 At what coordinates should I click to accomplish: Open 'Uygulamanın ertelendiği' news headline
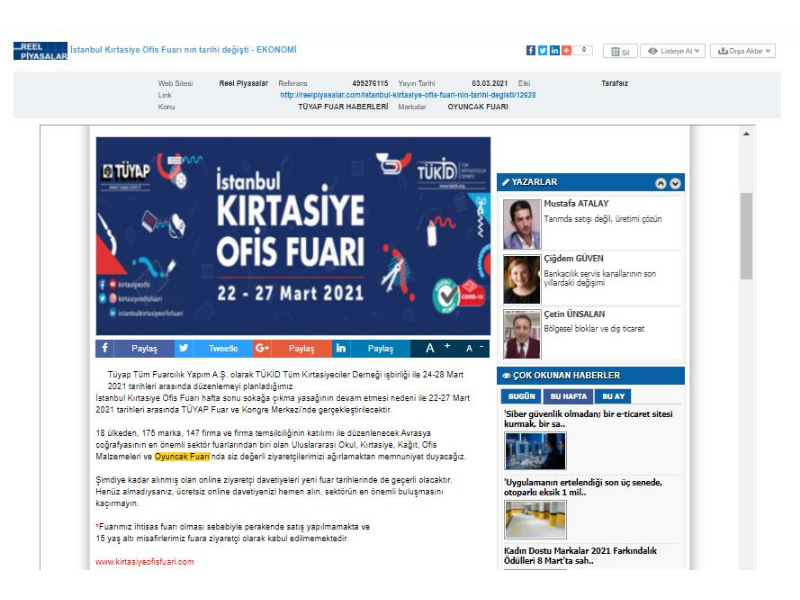point(583,487)
